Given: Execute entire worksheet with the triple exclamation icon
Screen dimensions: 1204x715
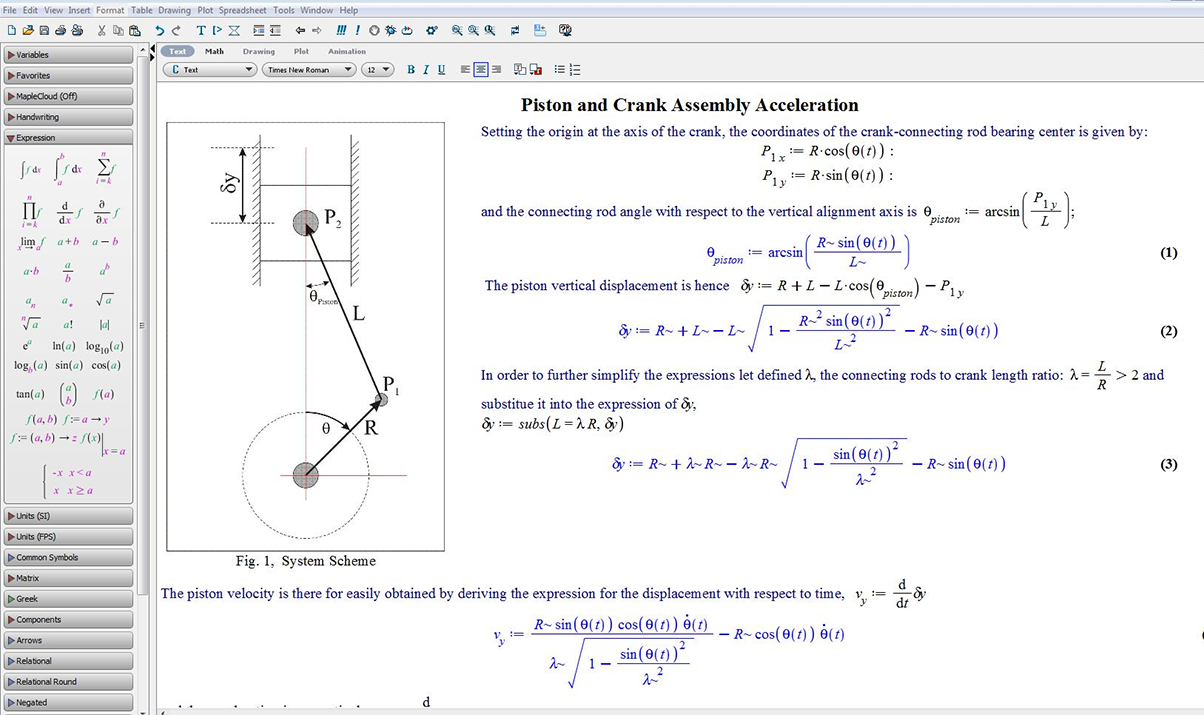Looking at the screenshot, I should [x=341, y=31].
